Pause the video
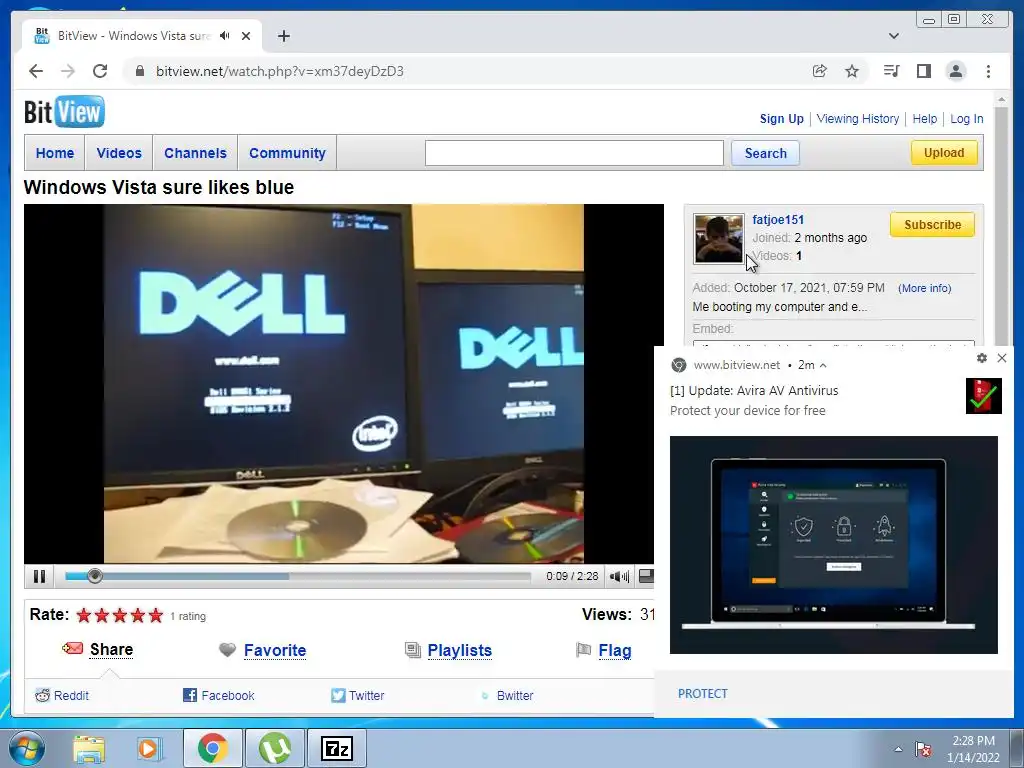Viewport: 1024px width, 768px height. [x=39, y=576]
